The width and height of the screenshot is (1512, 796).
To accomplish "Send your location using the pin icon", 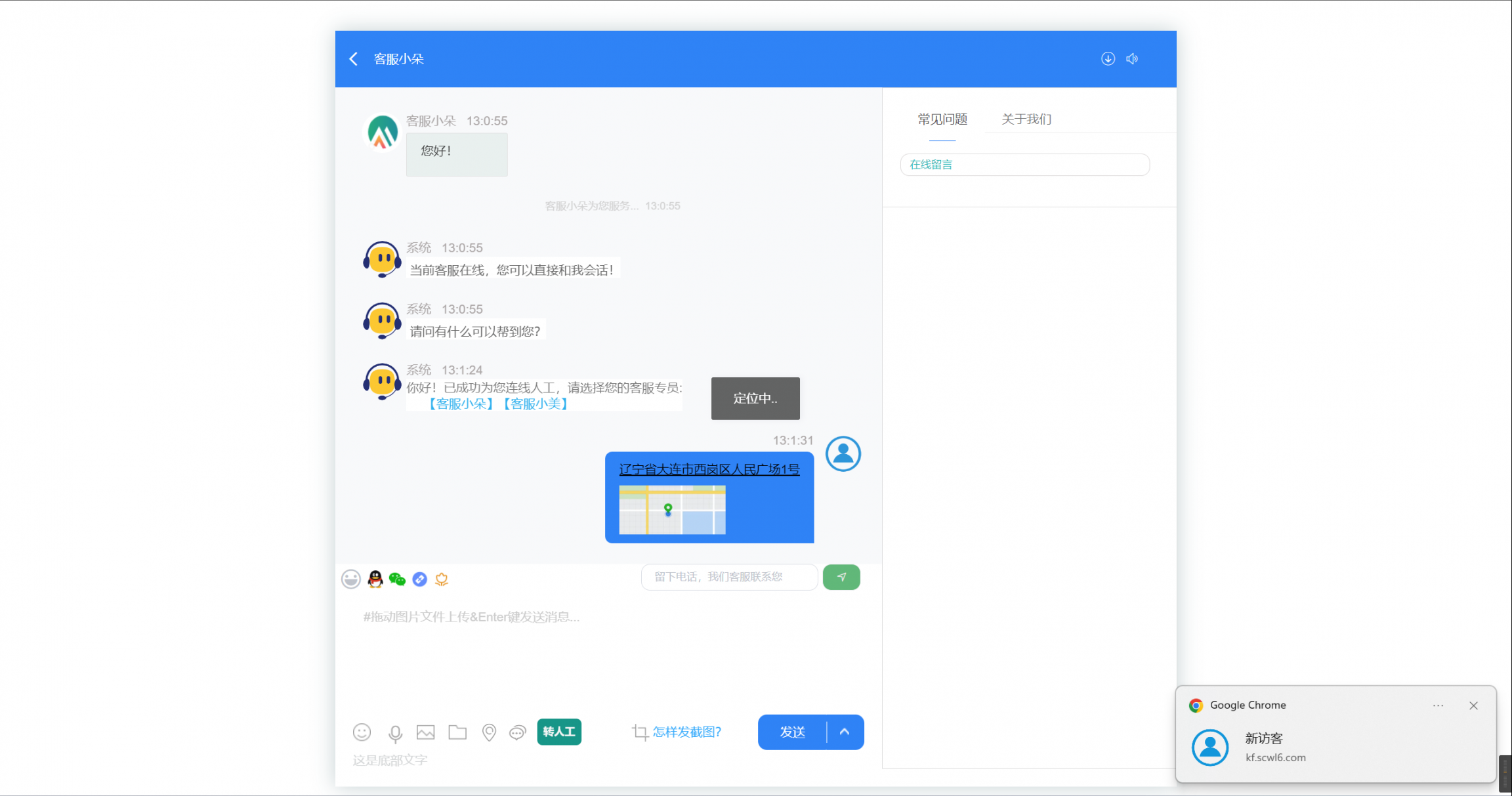I will [x=489, y=732].
